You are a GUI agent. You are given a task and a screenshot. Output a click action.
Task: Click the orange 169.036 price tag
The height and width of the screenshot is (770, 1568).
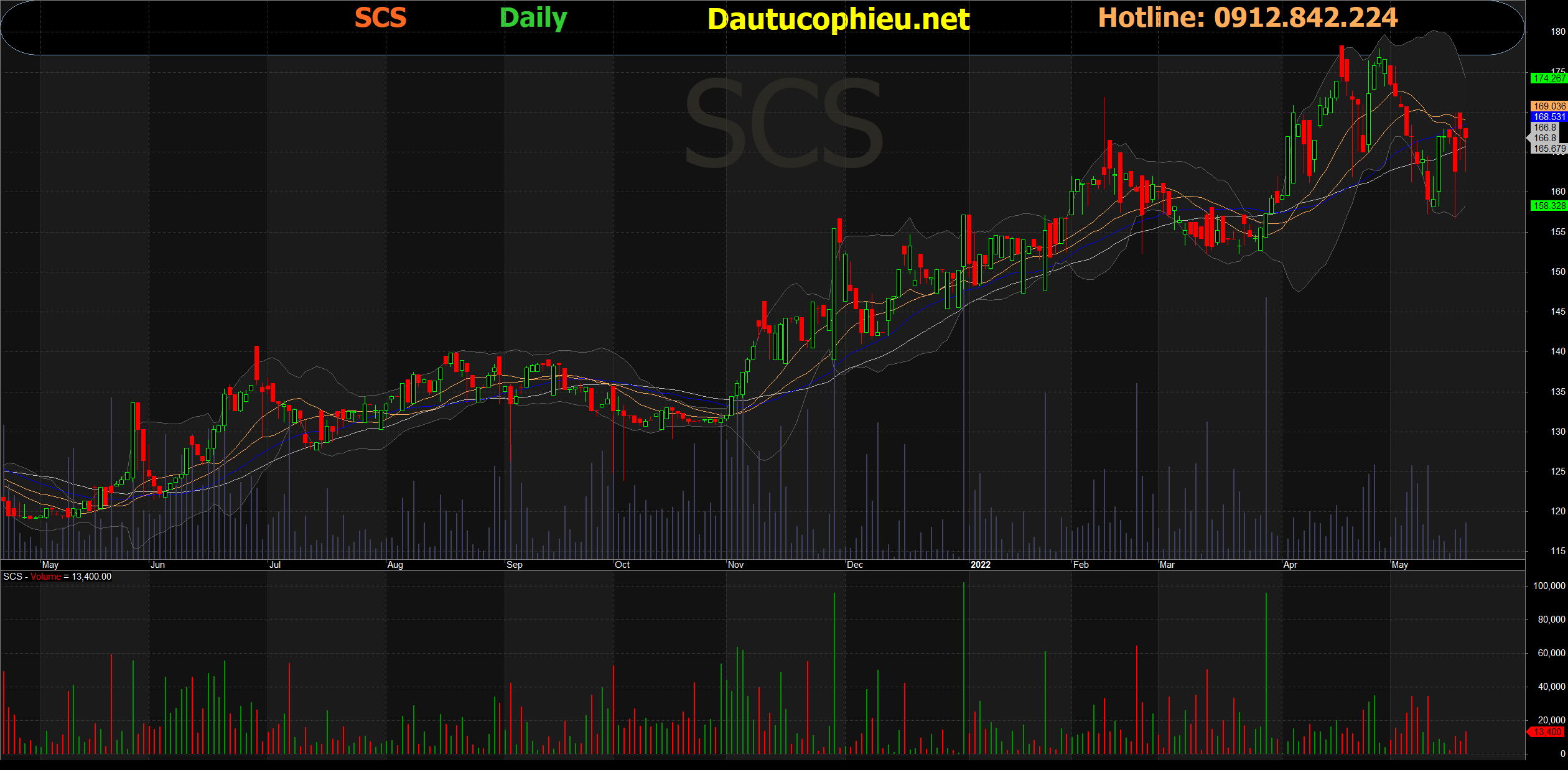pos(1549,106)
